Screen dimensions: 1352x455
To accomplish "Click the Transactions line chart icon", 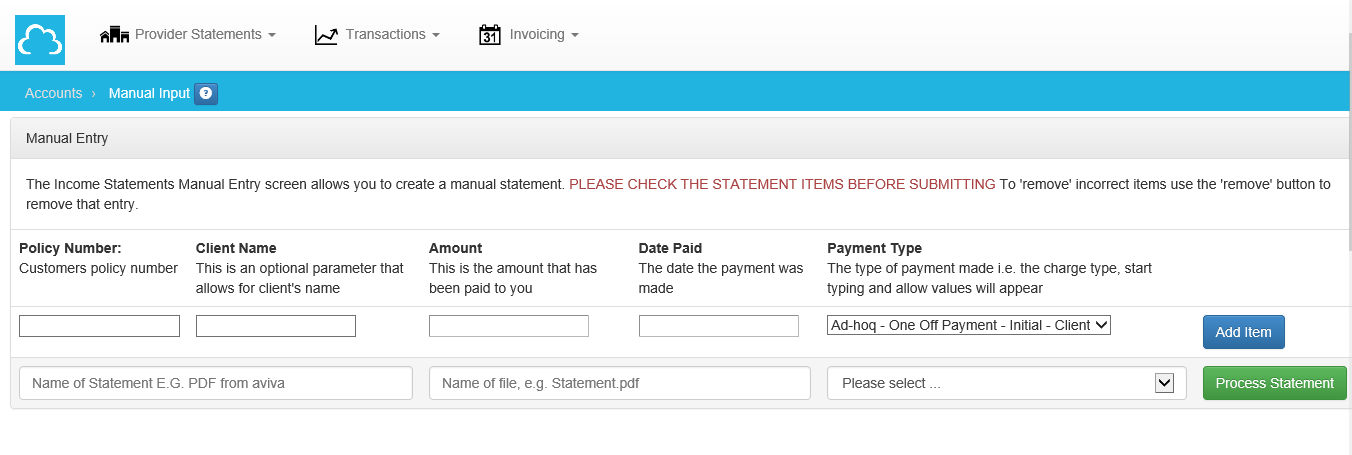I will 326,35.
